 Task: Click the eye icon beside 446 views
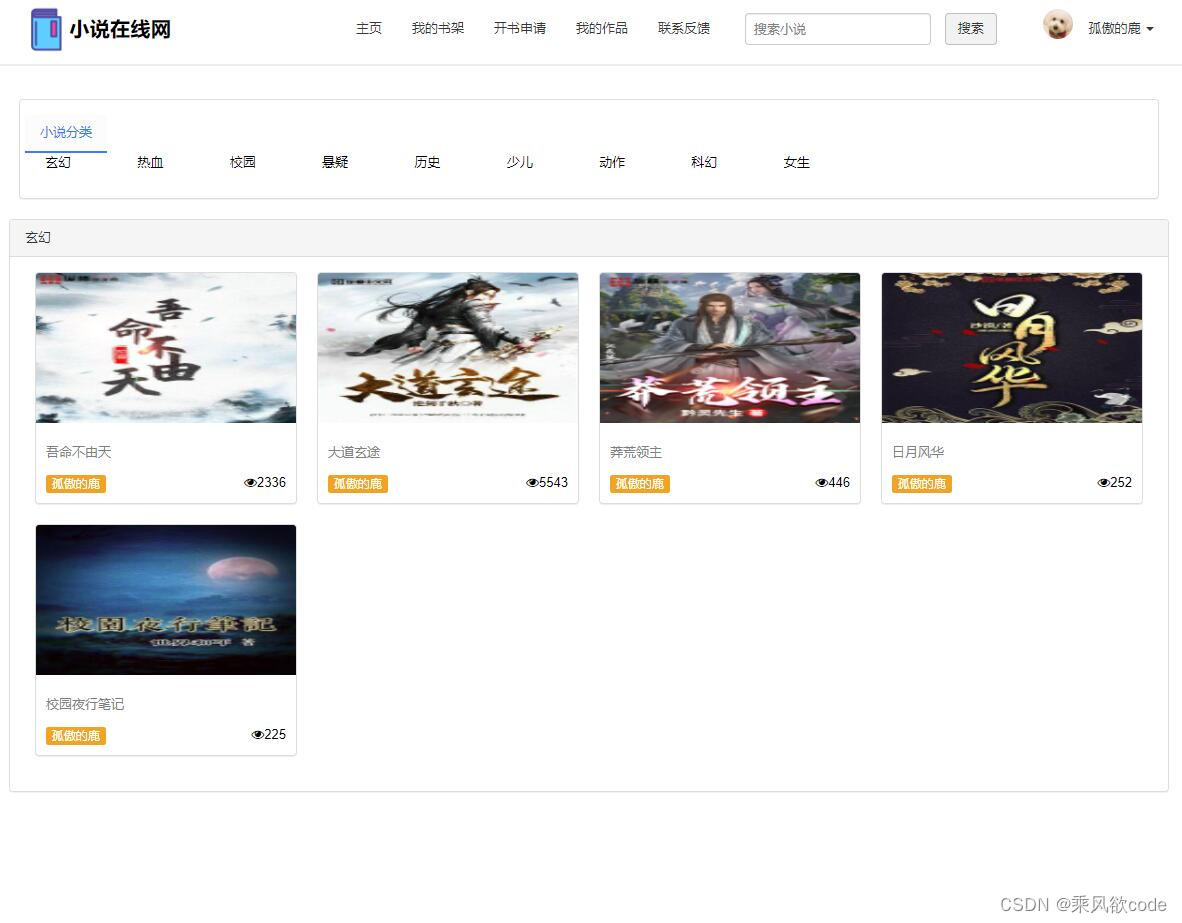[x=821, y=483]
